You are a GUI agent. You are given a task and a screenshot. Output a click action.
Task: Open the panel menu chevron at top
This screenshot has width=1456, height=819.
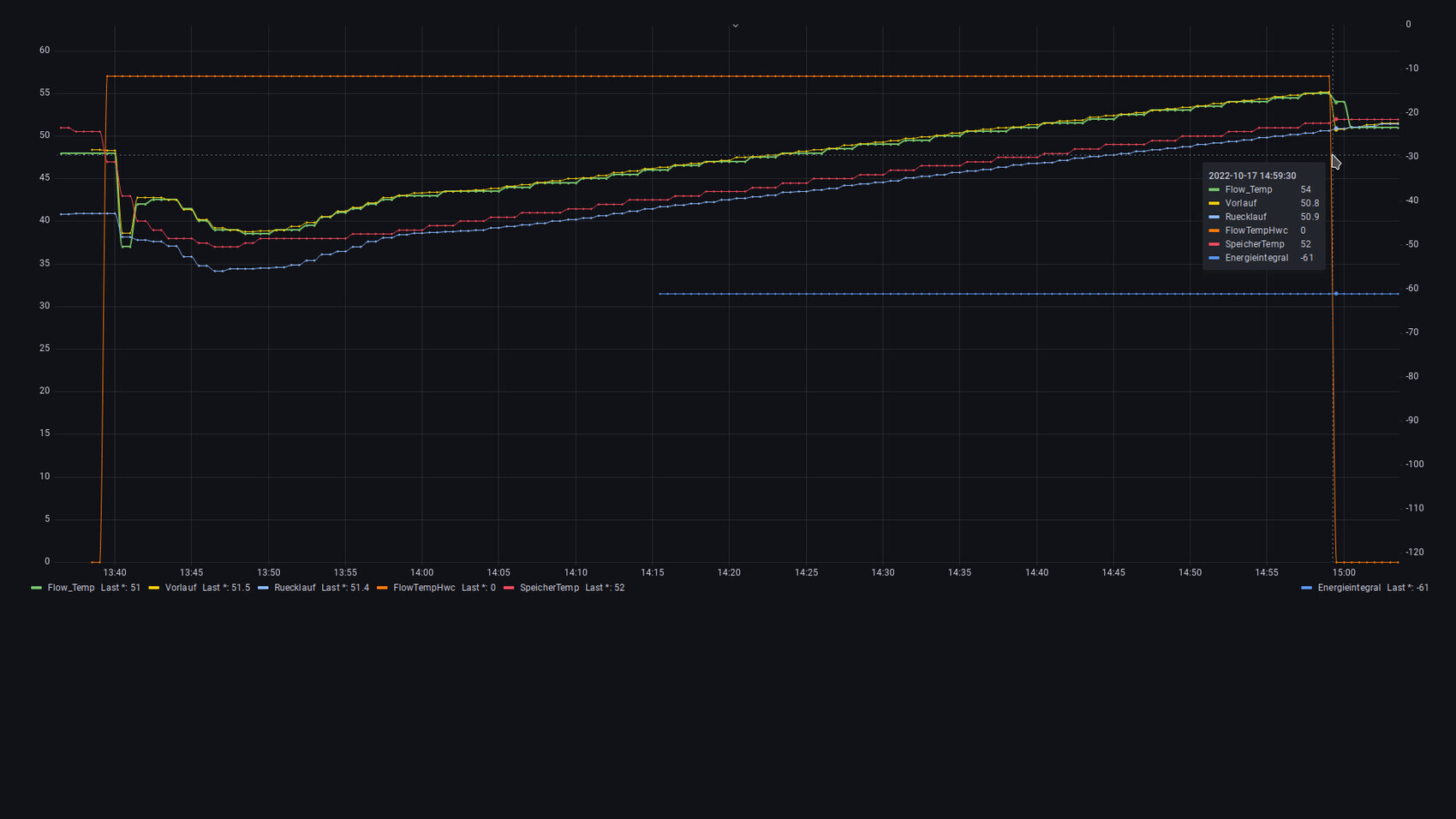(735, 26)
